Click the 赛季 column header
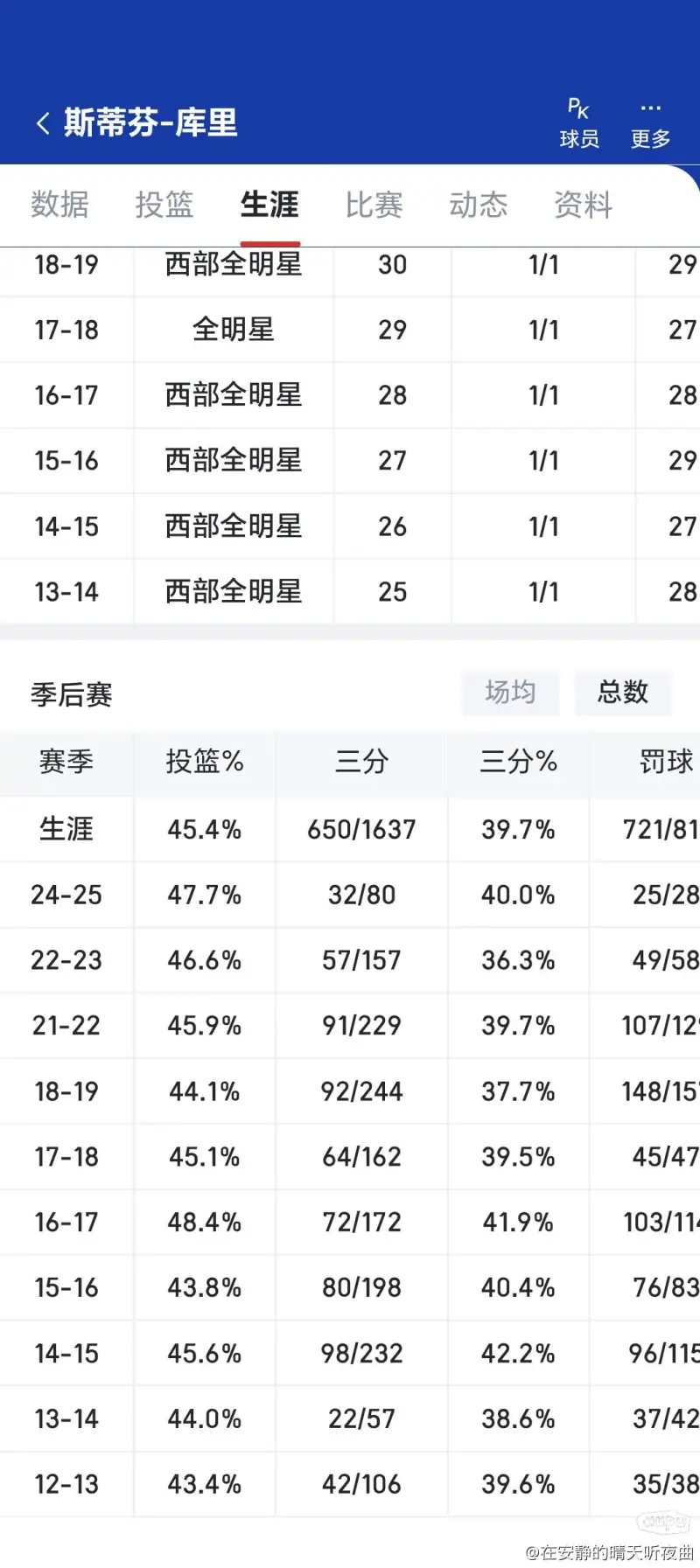The height and width of the screenshot is (1568, 700). (x=66, y=762)
